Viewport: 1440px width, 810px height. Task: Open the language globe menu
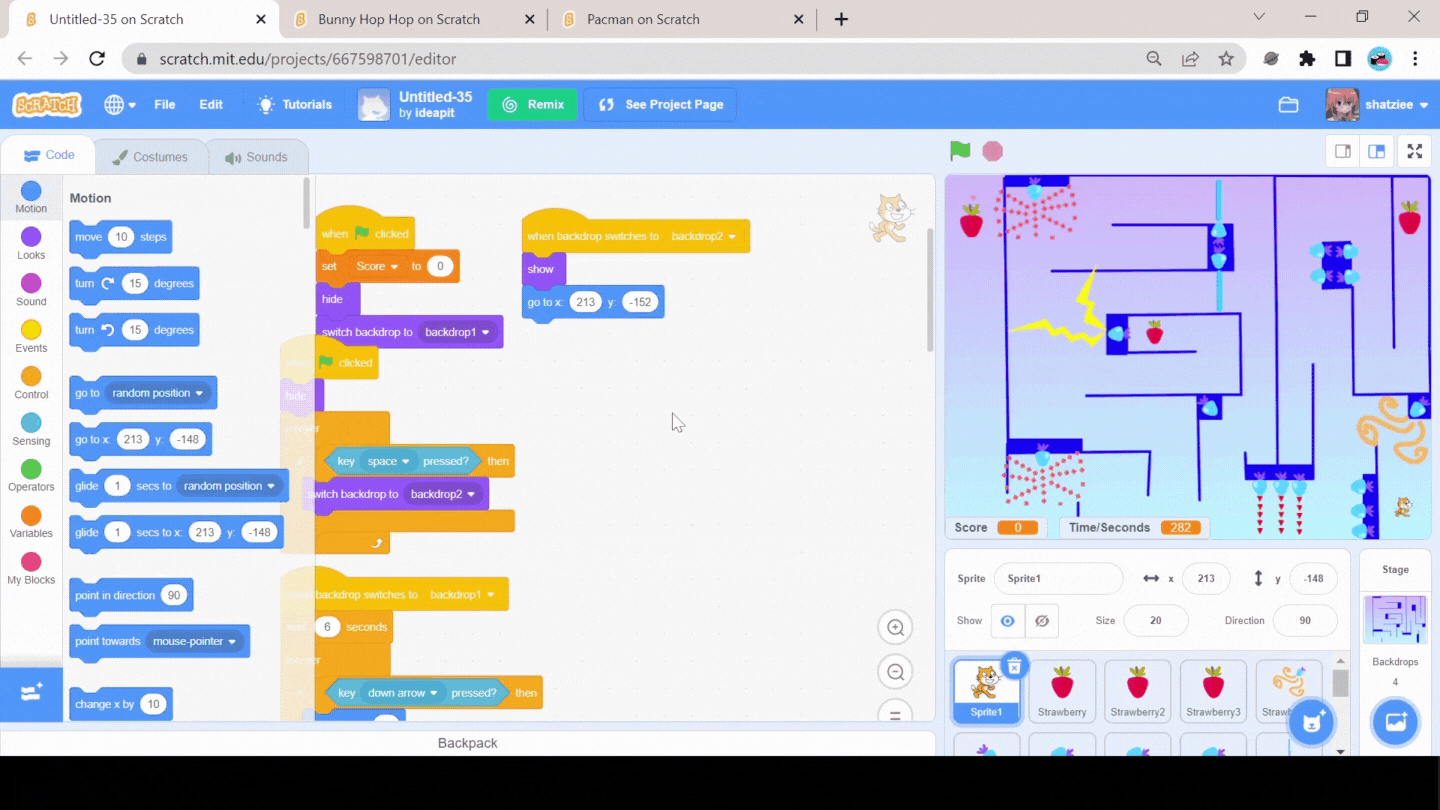[x=120, y=104]
